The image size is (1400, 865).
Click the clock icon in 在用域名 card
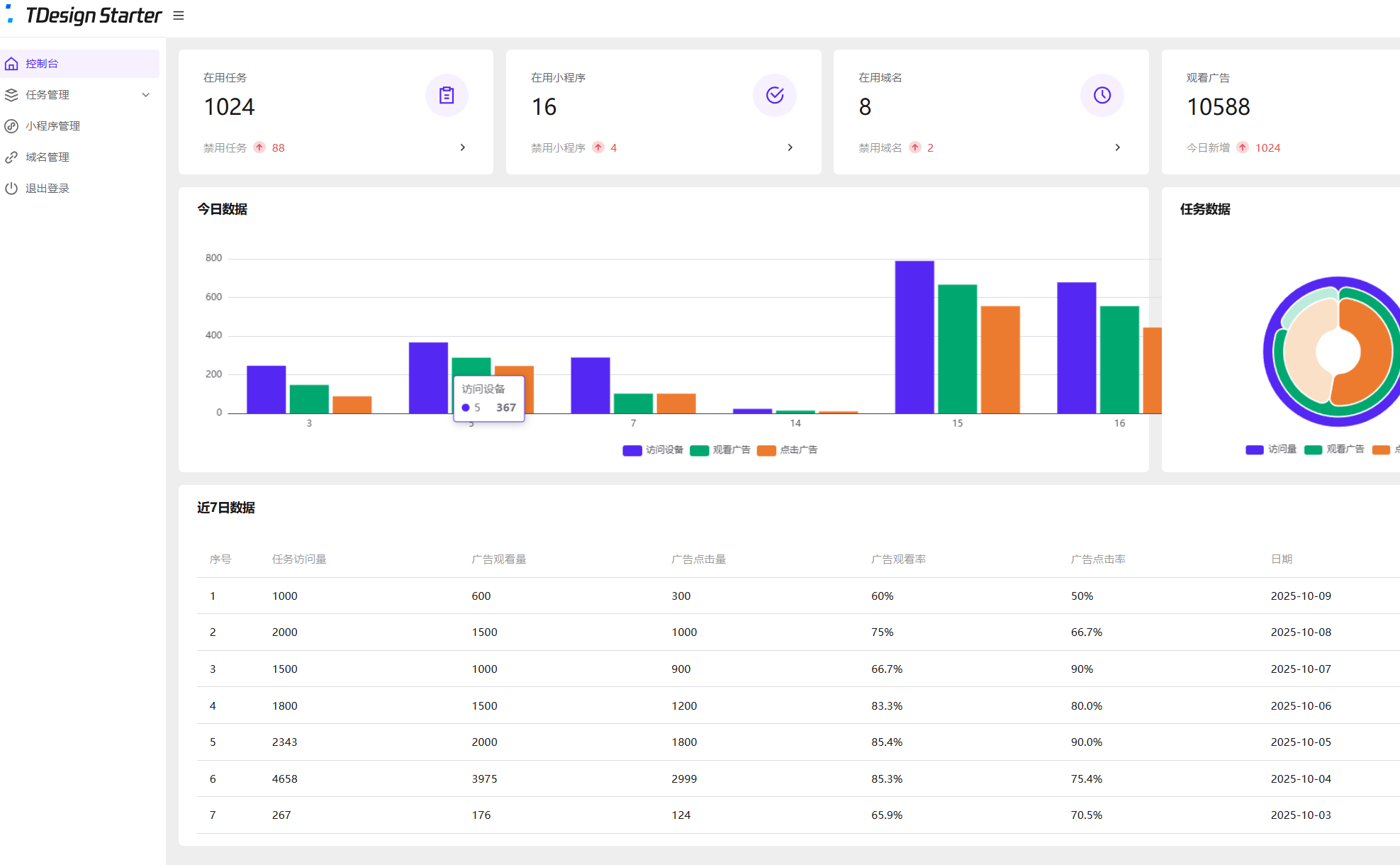tap(1102, 95)
